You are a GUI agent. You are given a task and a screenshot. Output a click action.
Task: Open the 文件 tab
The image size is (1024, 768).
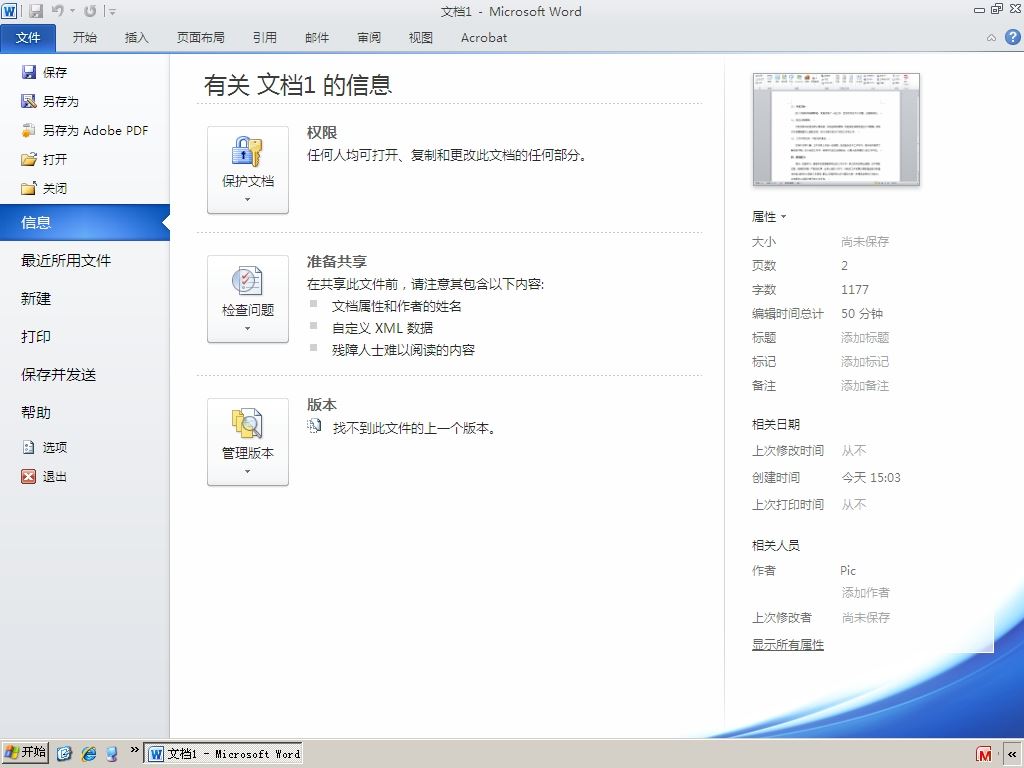pyautogui.click(x=28, y=38)
